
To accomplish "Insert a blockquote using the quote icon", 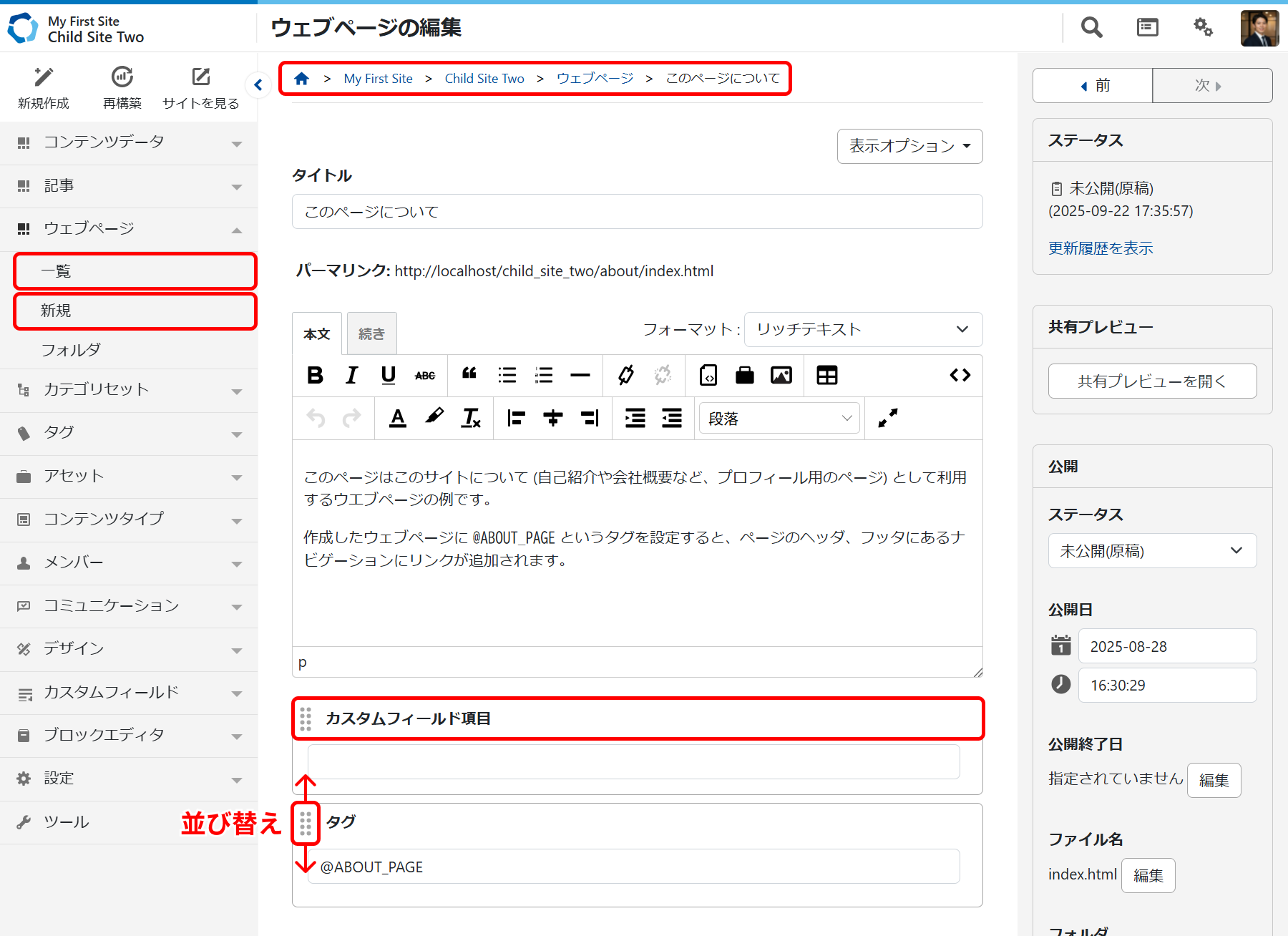I will (x=469, y=375).
